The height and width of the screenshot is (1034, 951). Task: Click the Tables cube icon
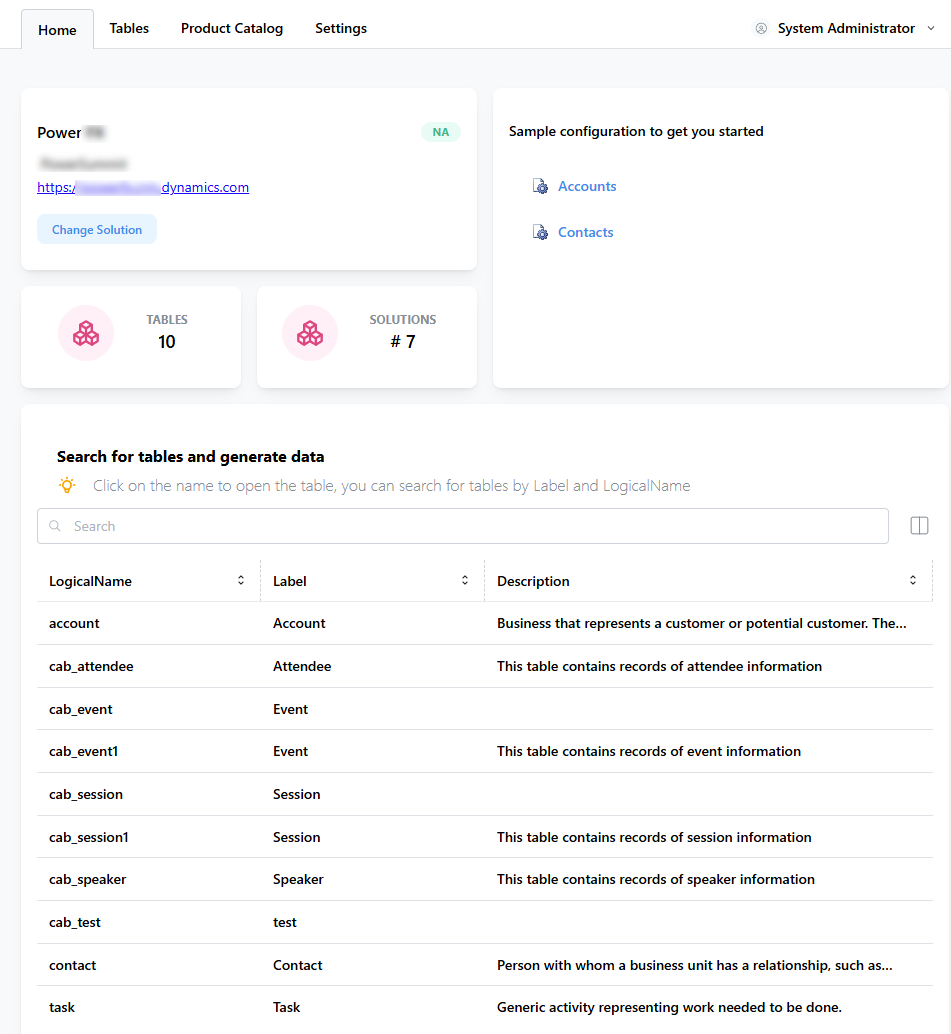click(86, 333)
